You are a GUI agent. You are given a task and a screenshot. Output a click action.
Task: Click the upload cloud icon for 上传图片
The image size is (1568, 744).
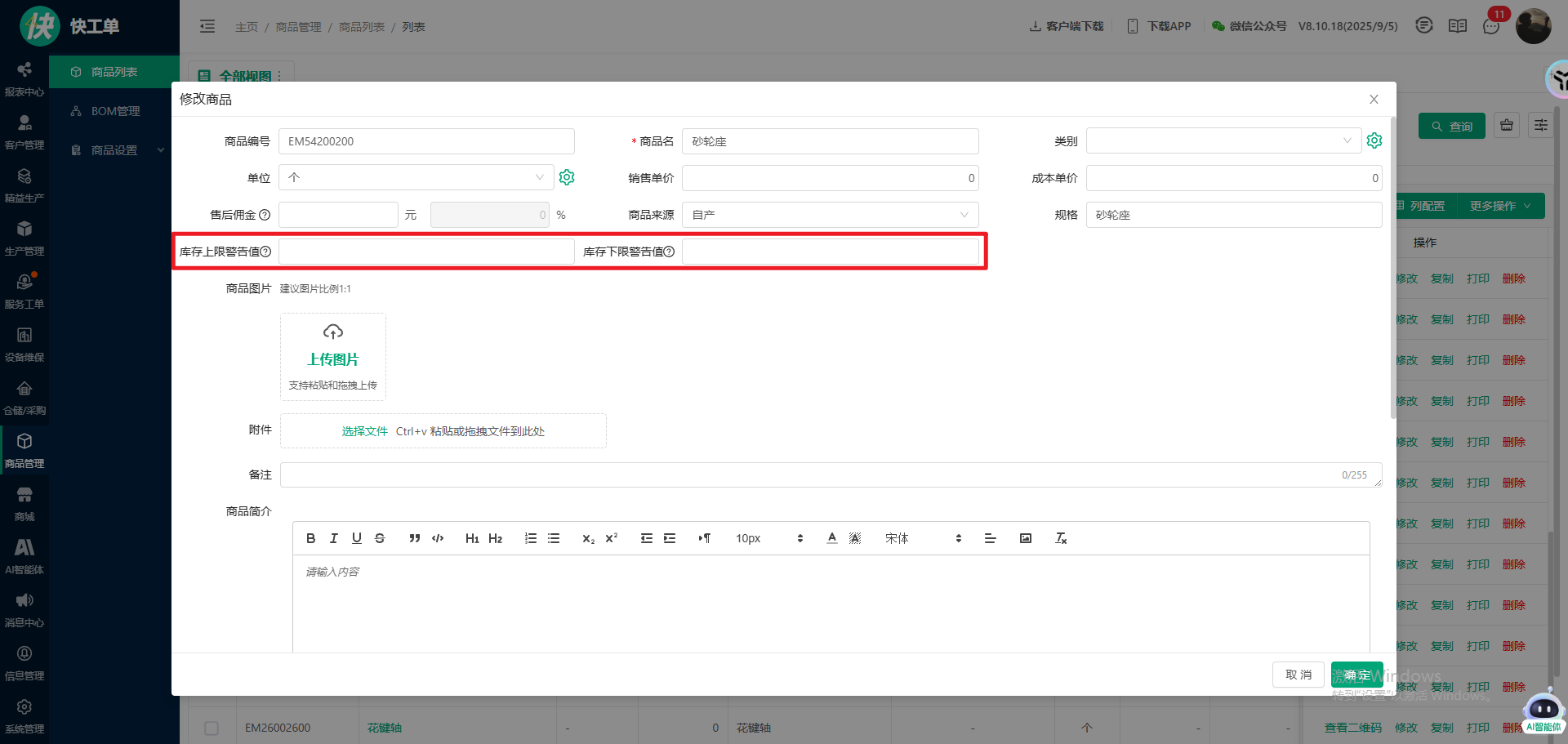[x=333, y=332]
